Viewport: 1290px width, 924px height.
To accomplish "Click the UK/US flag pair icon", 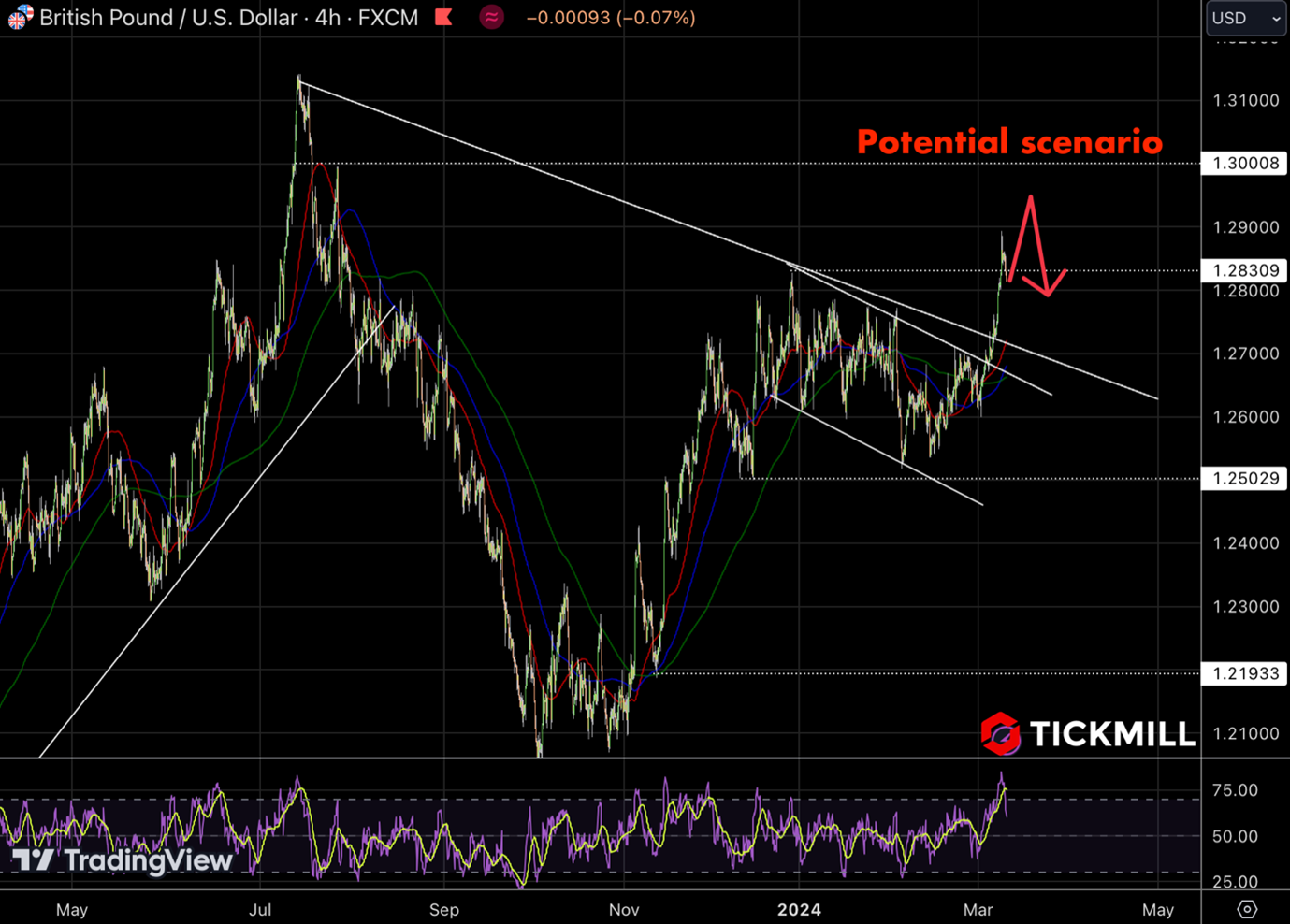I will (x=19, y=17).
